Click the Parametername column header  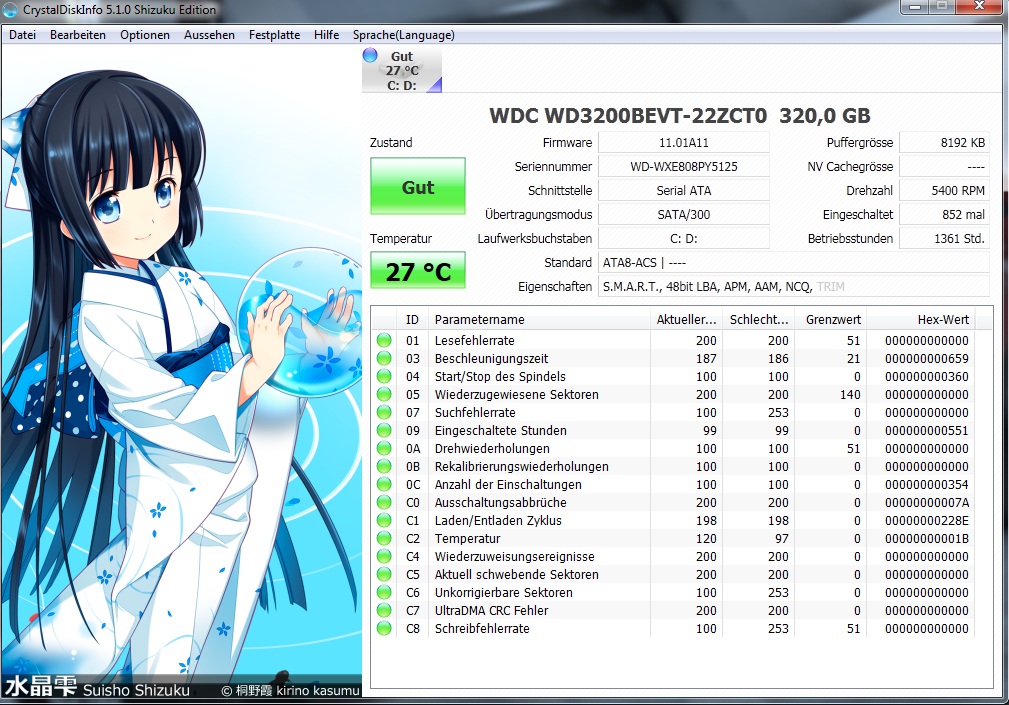coord(539,319)
